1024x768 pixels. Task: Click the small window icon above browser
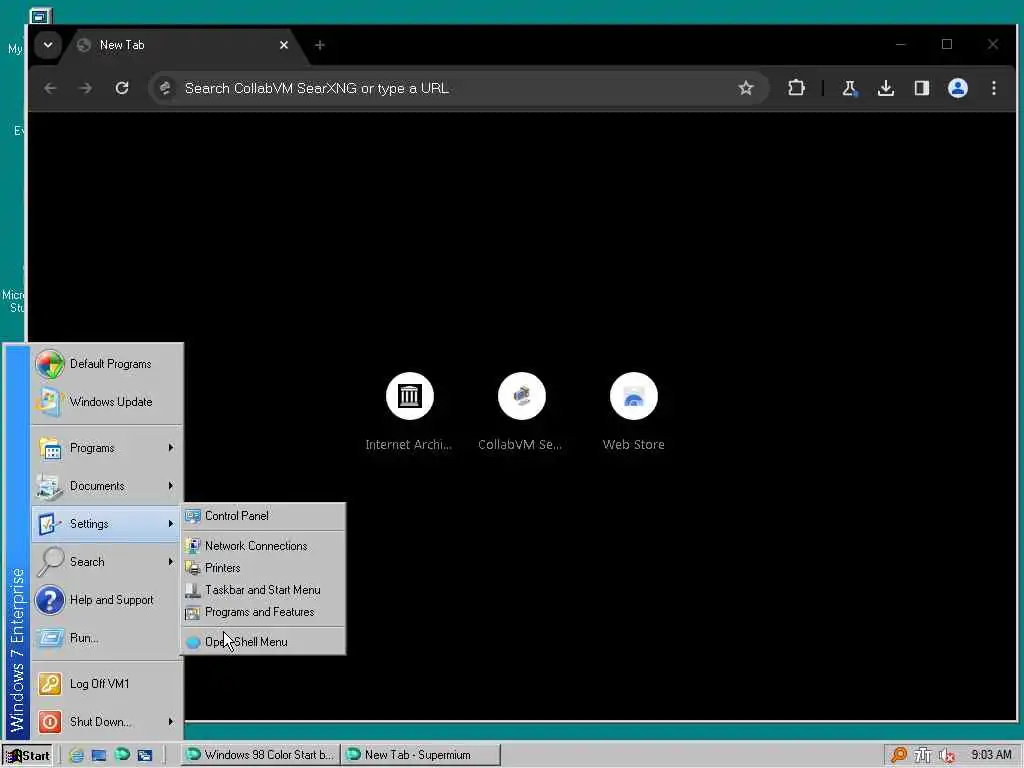pyautogui.click(x=40, y=16)
